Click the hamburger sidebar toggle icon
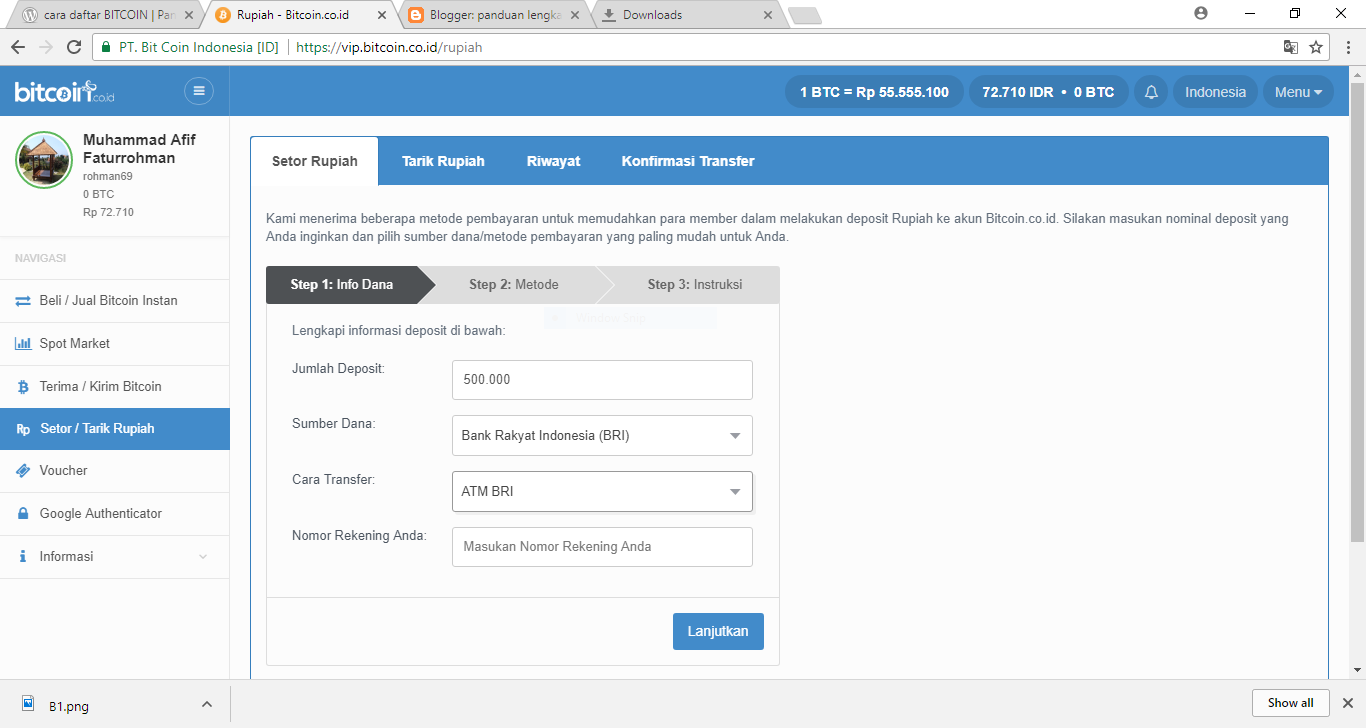1366x728 pixels. click(199, 91)
